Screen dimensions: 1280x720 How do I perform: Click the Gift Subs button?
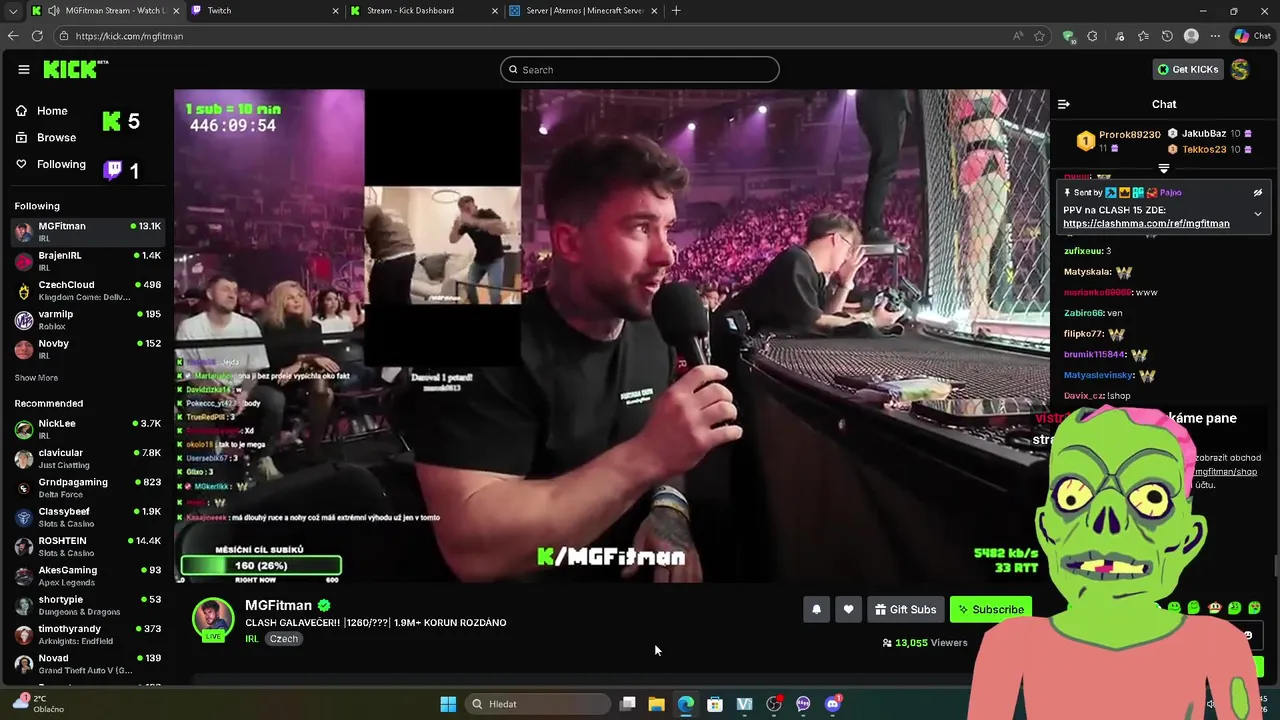905,609
